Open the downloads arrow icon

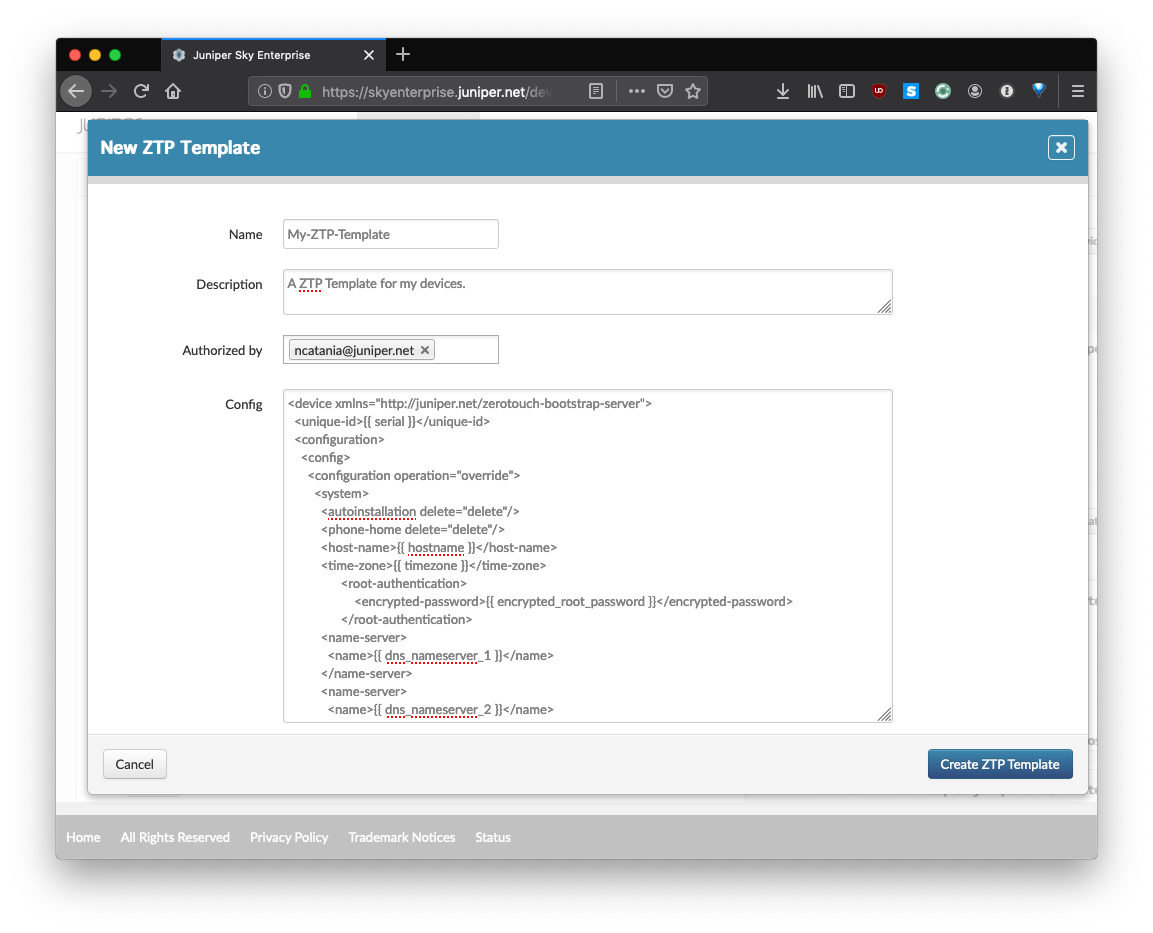coord(783,91)
